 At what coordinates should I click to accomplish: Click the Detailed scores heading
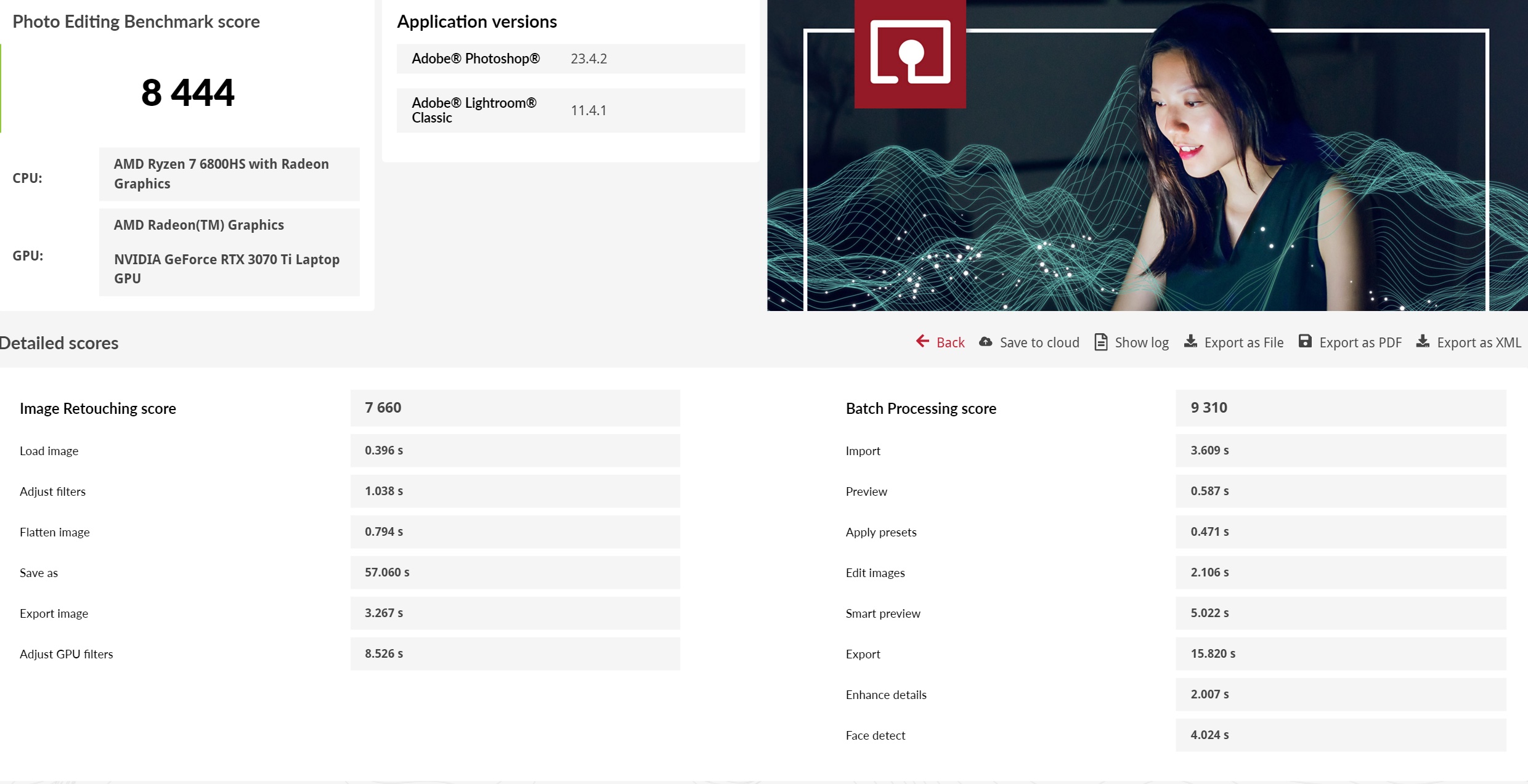pyautogui.click(x=59, y=343)
